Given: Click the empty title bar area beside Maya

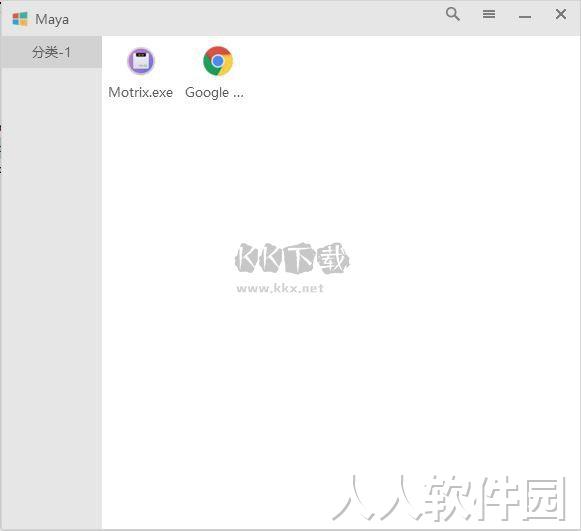Looking at the screenshot, I should coord(256,19).
